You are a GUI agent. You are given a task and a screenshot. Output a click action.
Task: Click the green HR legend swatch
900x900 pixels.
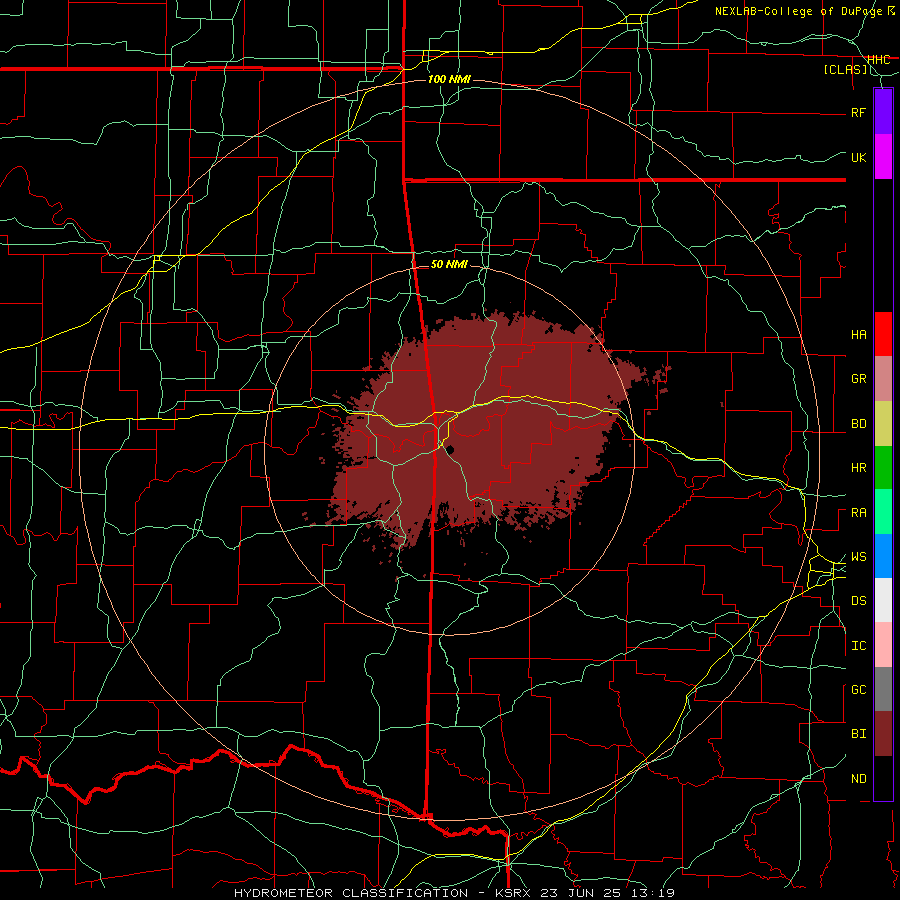click(x=883, y=468)
